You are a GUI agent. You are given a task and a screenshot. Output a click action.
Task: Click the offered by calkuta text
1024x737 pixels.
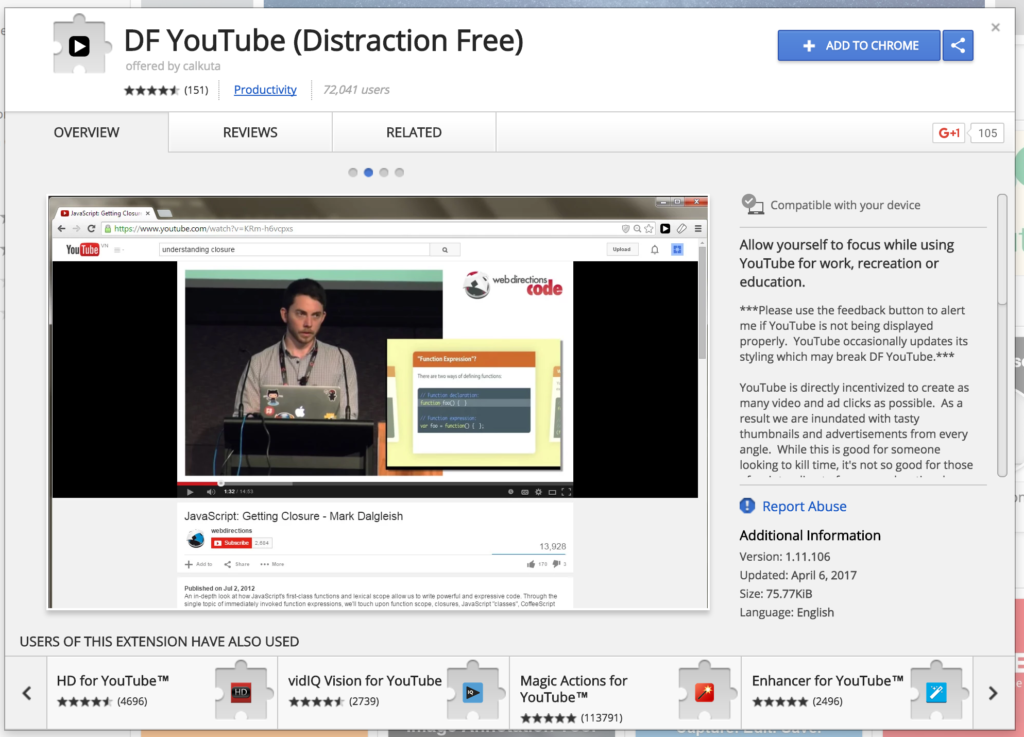(x=173, y=66)
